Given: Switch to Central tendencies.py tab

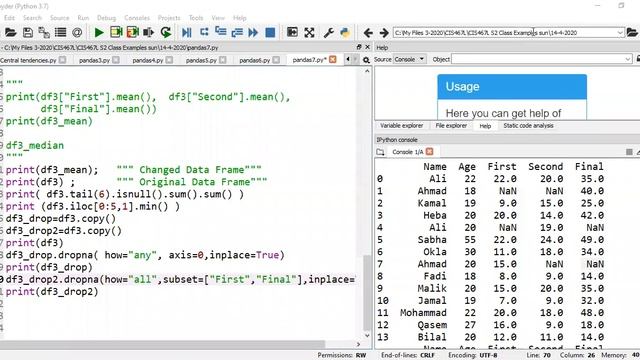Looking at the screenshot, I should point(28,60).
